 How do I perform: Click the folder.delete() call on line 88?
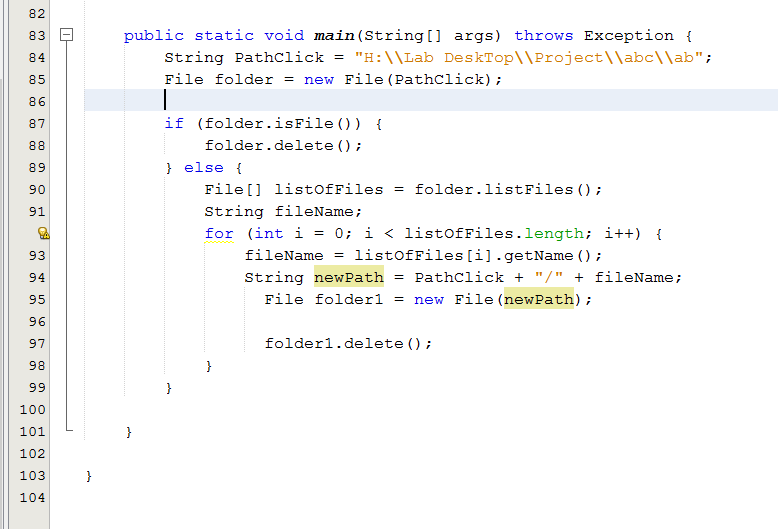pyautogui.click(x=283, y=145)
